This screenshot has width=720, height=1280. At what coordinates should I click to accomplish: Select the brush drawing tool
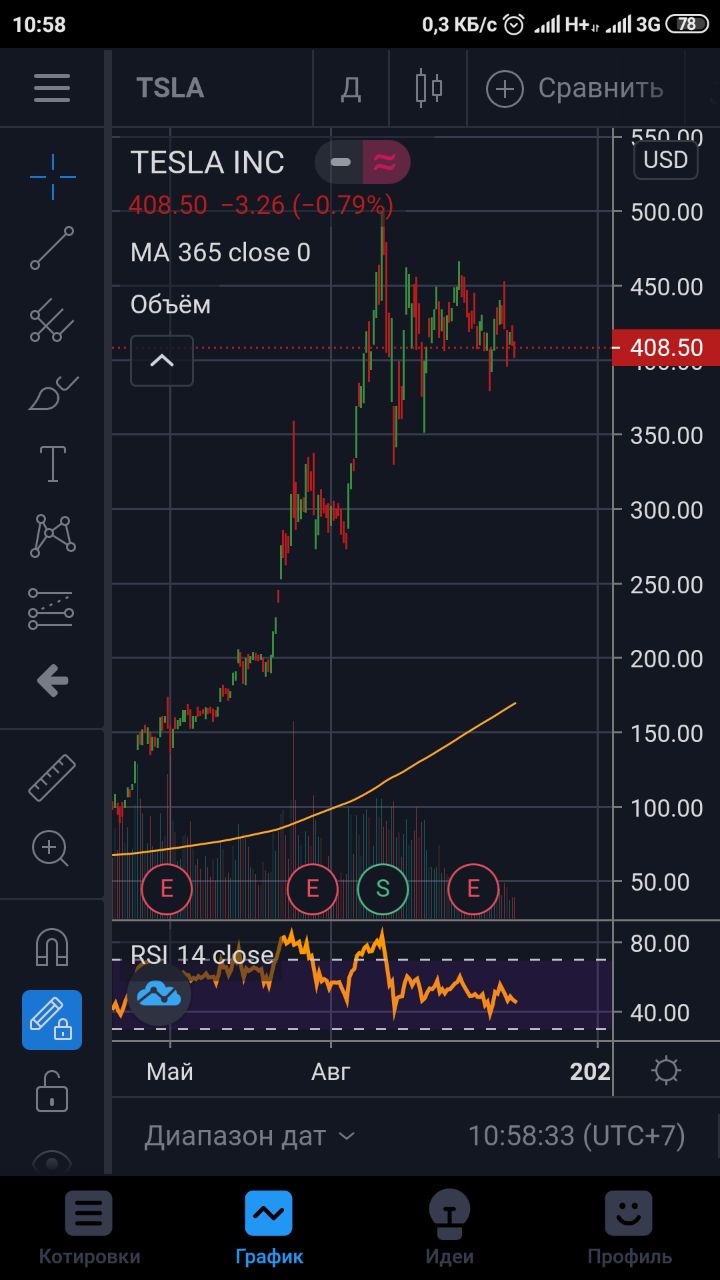[52, 392]
